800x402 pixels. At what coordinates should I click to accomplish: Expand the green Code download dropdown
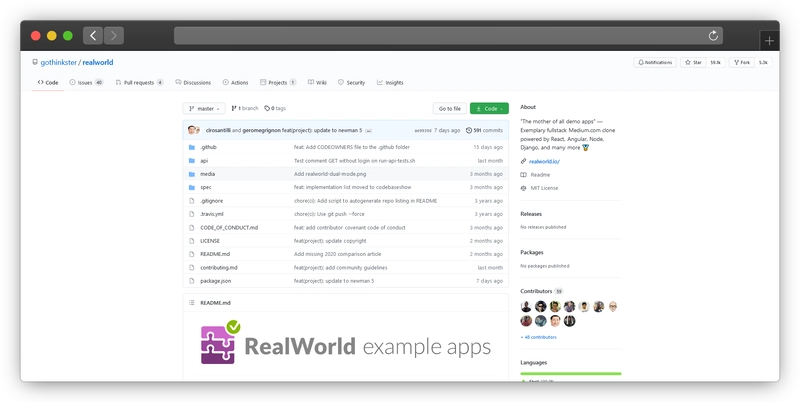(x=489, y=109)
